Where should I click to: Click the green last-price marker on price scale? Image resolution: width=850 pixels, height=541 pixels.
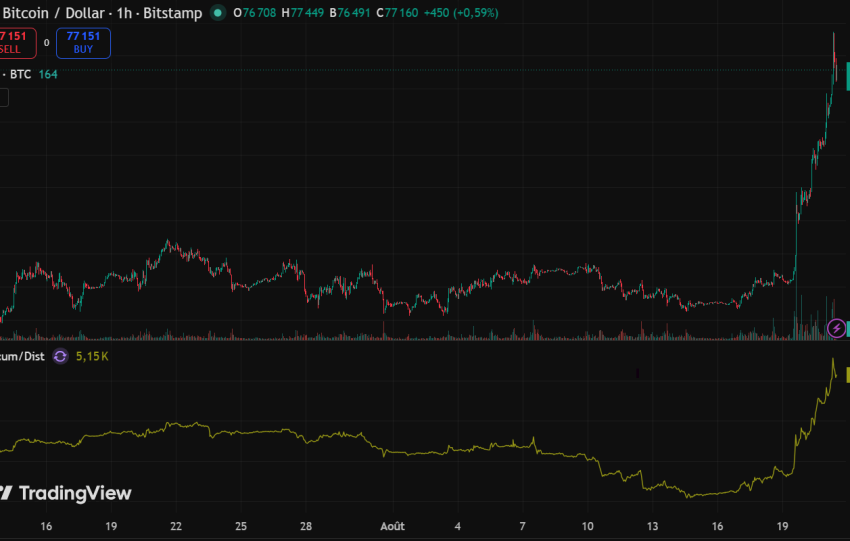pos(848,76)
